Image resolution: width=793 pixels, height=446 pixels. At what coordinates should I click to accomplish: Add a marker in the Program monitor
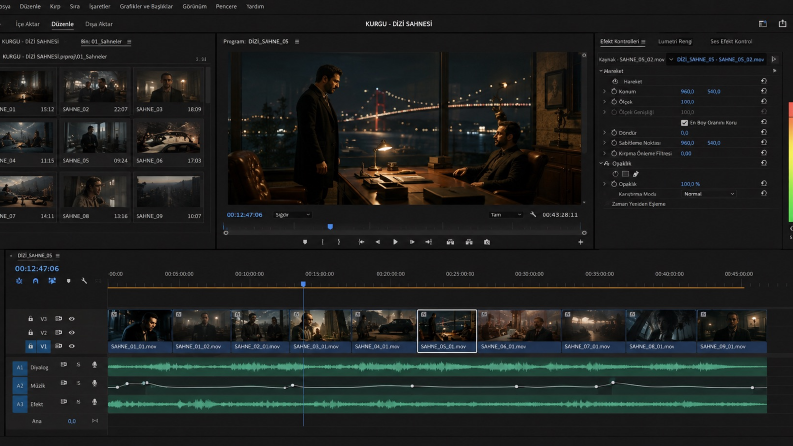point(304,242)
